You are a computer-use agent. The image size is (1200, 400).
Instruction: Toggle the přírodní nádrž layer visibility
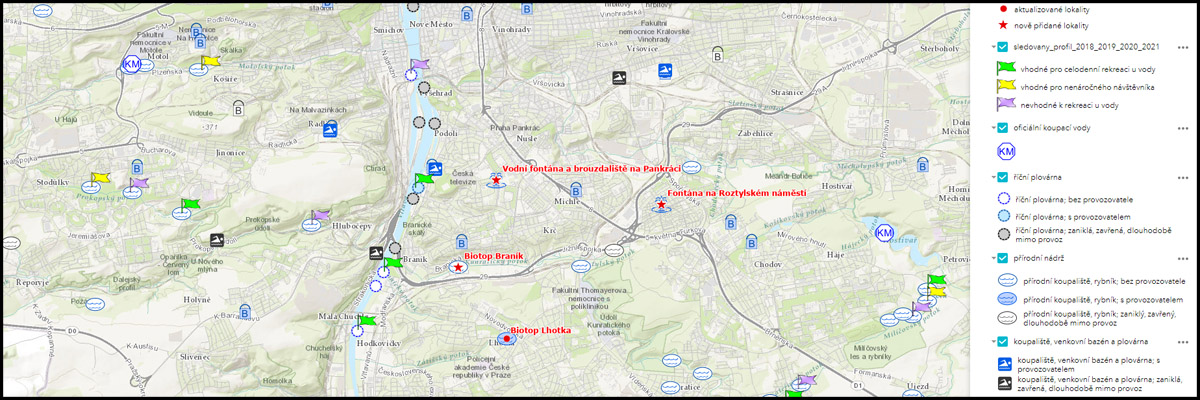[x=1002, y=258]
